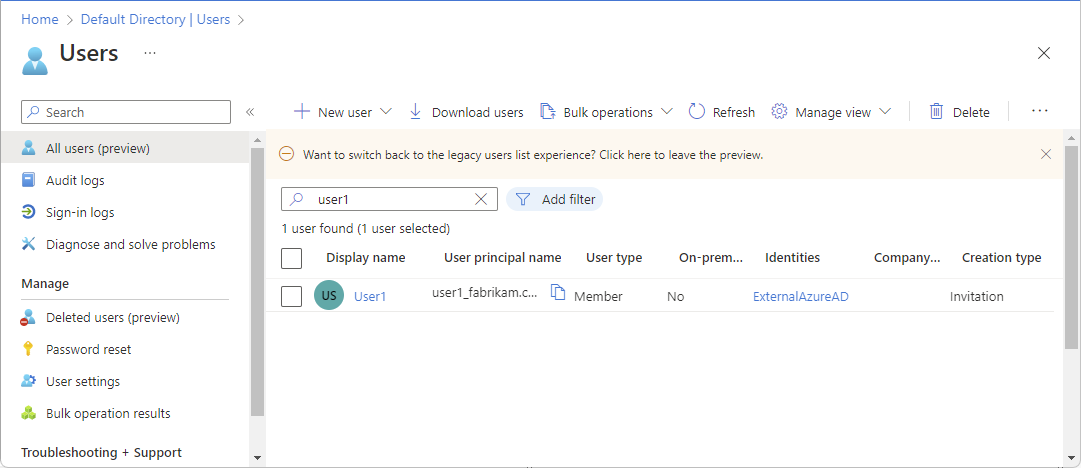Sort by User principal name header
1081x468 pixels.
503,258
